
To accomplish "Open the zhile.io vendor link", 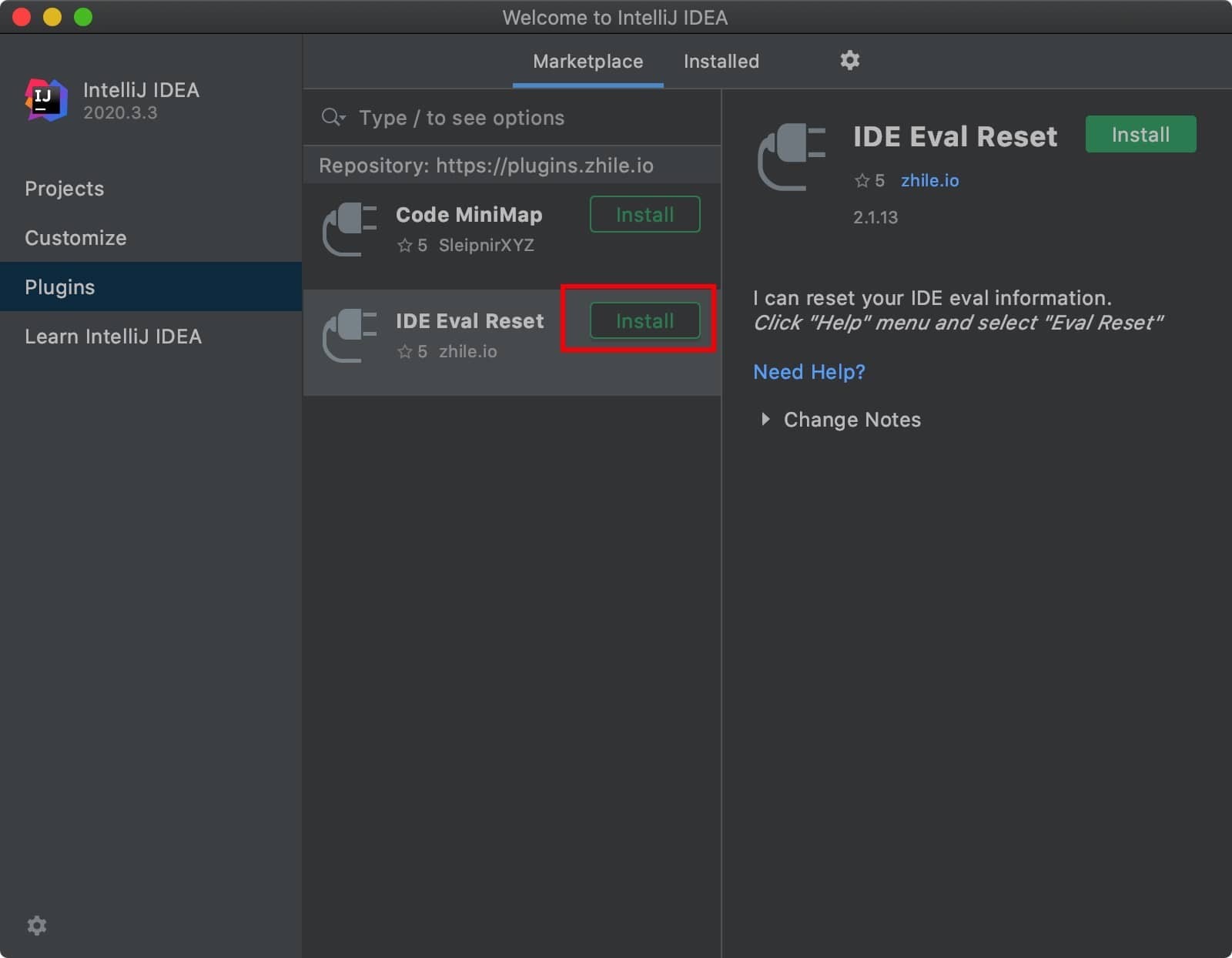I will pyautogui.click(x=929, y=181).
